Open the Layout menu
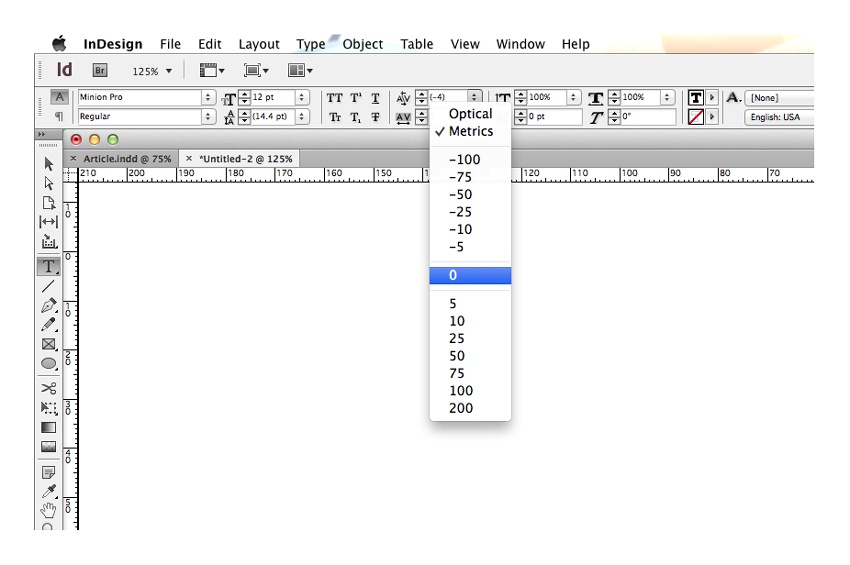 (x=259, y=44)
